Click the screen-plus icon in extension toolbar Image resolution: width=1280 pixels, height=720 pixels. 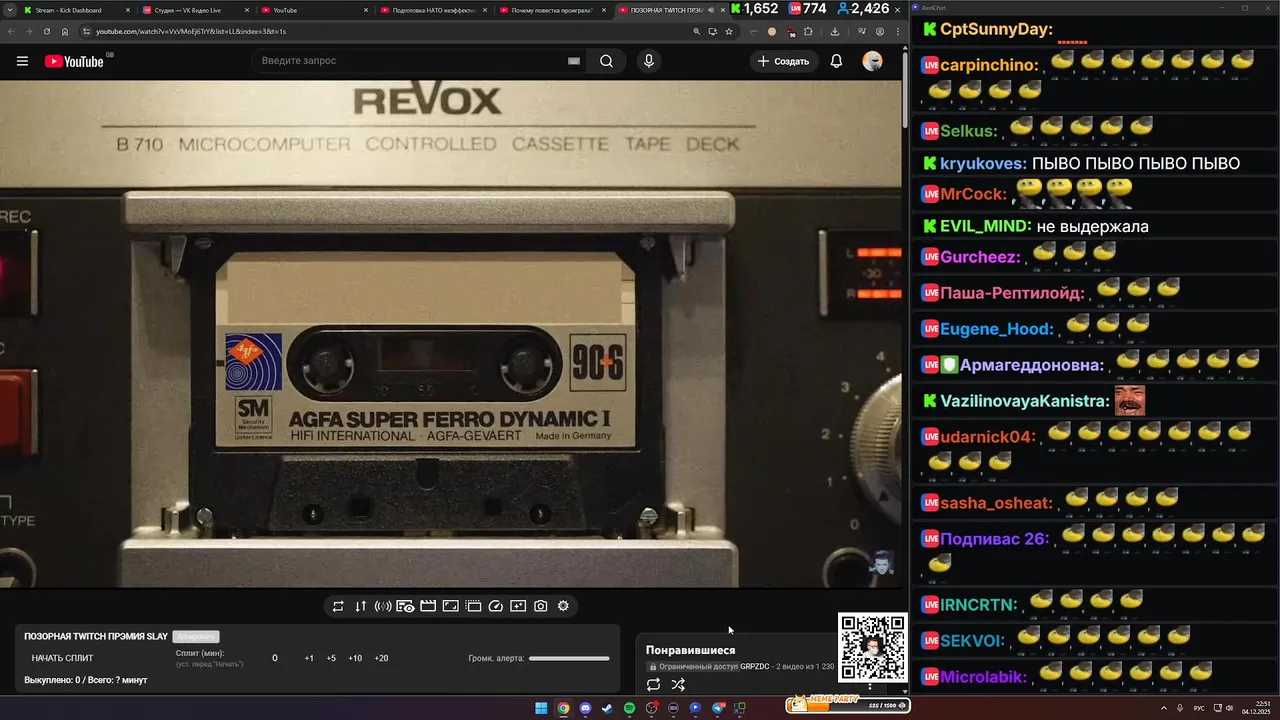518,606
